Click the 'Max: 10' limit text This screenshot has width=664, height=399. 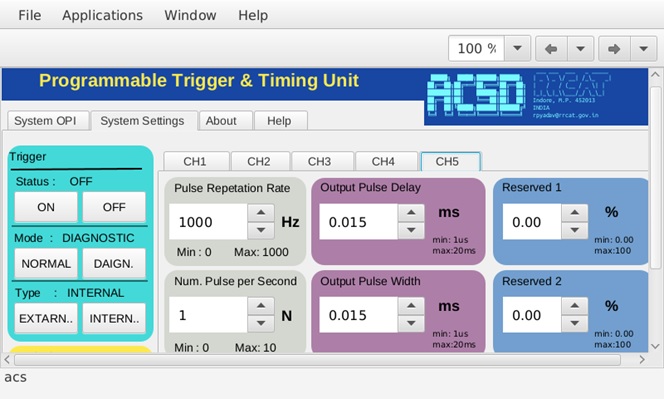point(255,348)
